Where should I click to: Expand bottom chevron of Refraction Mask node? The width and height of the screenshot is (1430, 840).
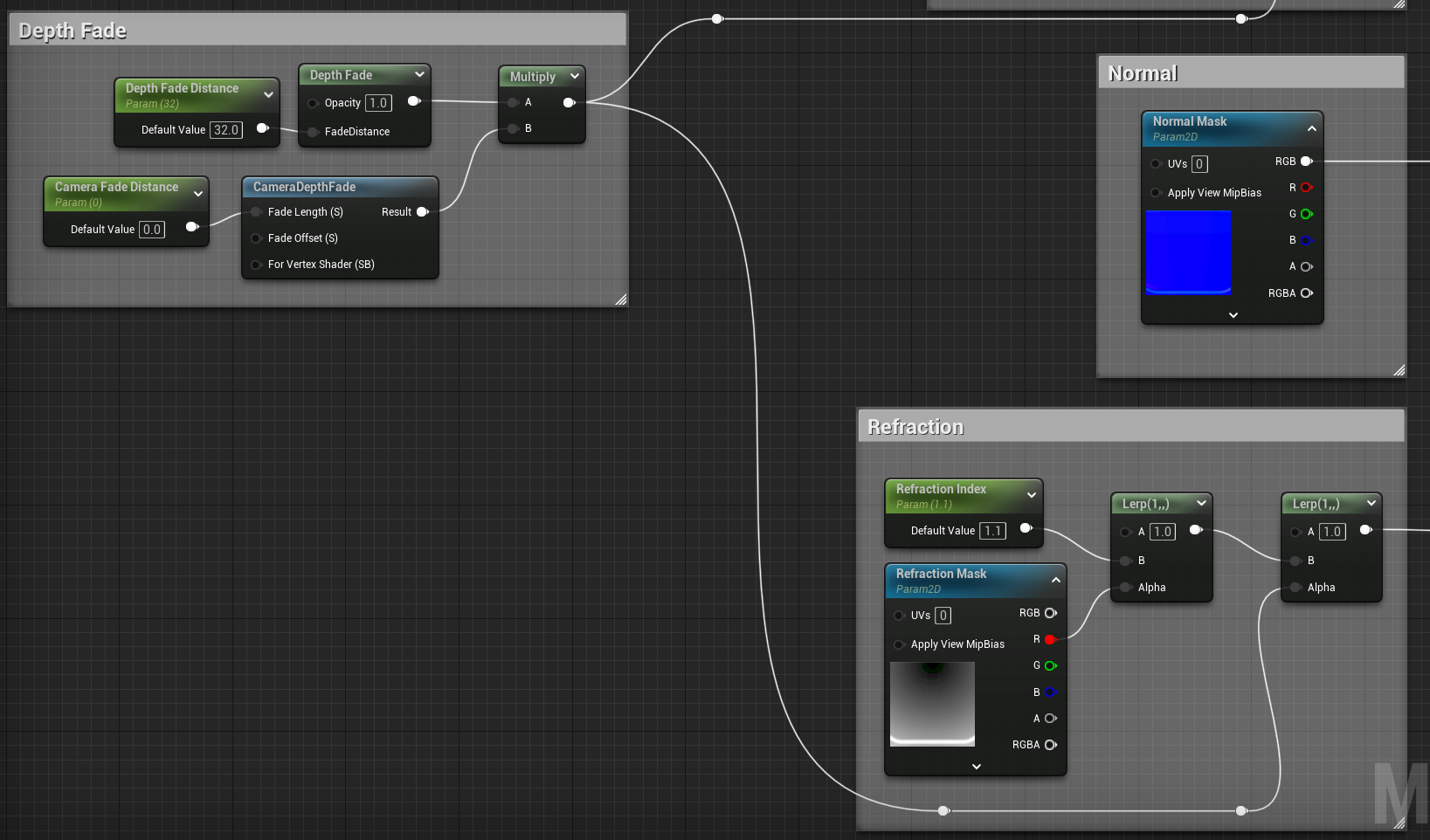(x=976, y=767)
